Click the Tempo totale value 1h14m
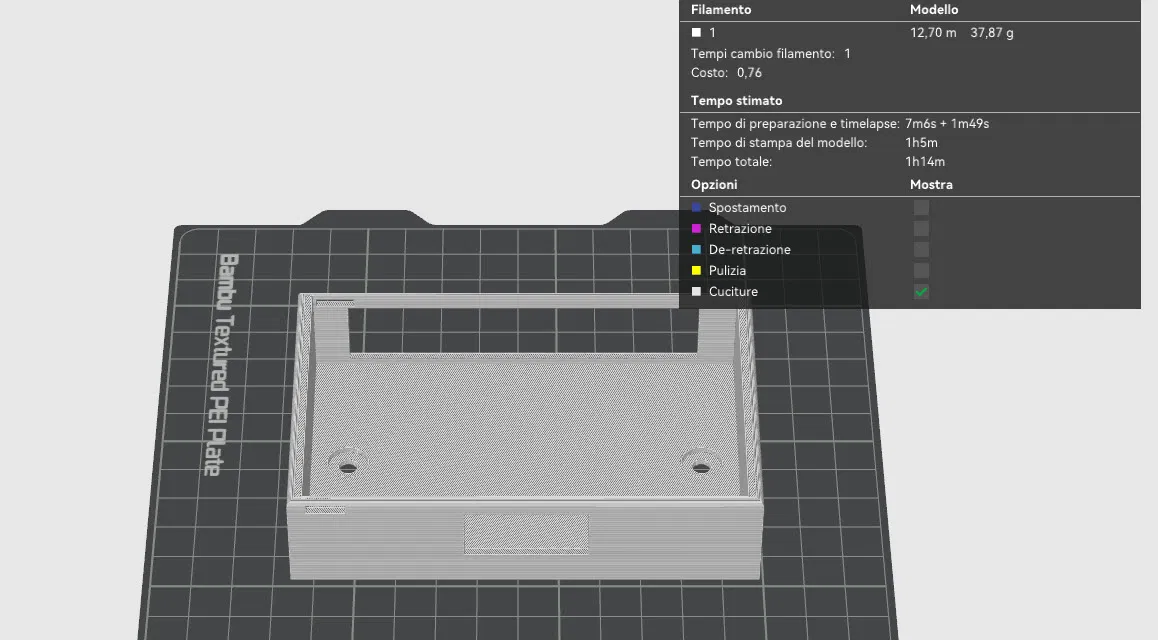1158x640 pixels. click(925, 162)
